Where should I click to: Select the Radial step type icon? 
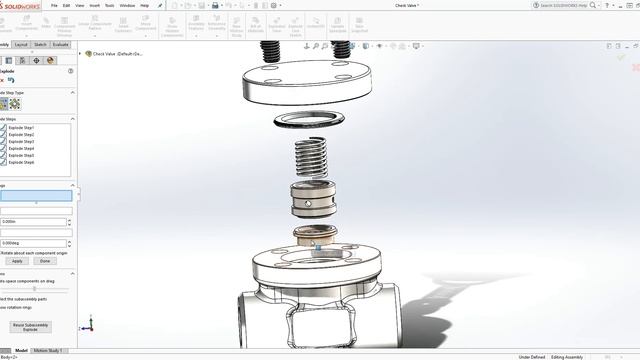(15, 104)
